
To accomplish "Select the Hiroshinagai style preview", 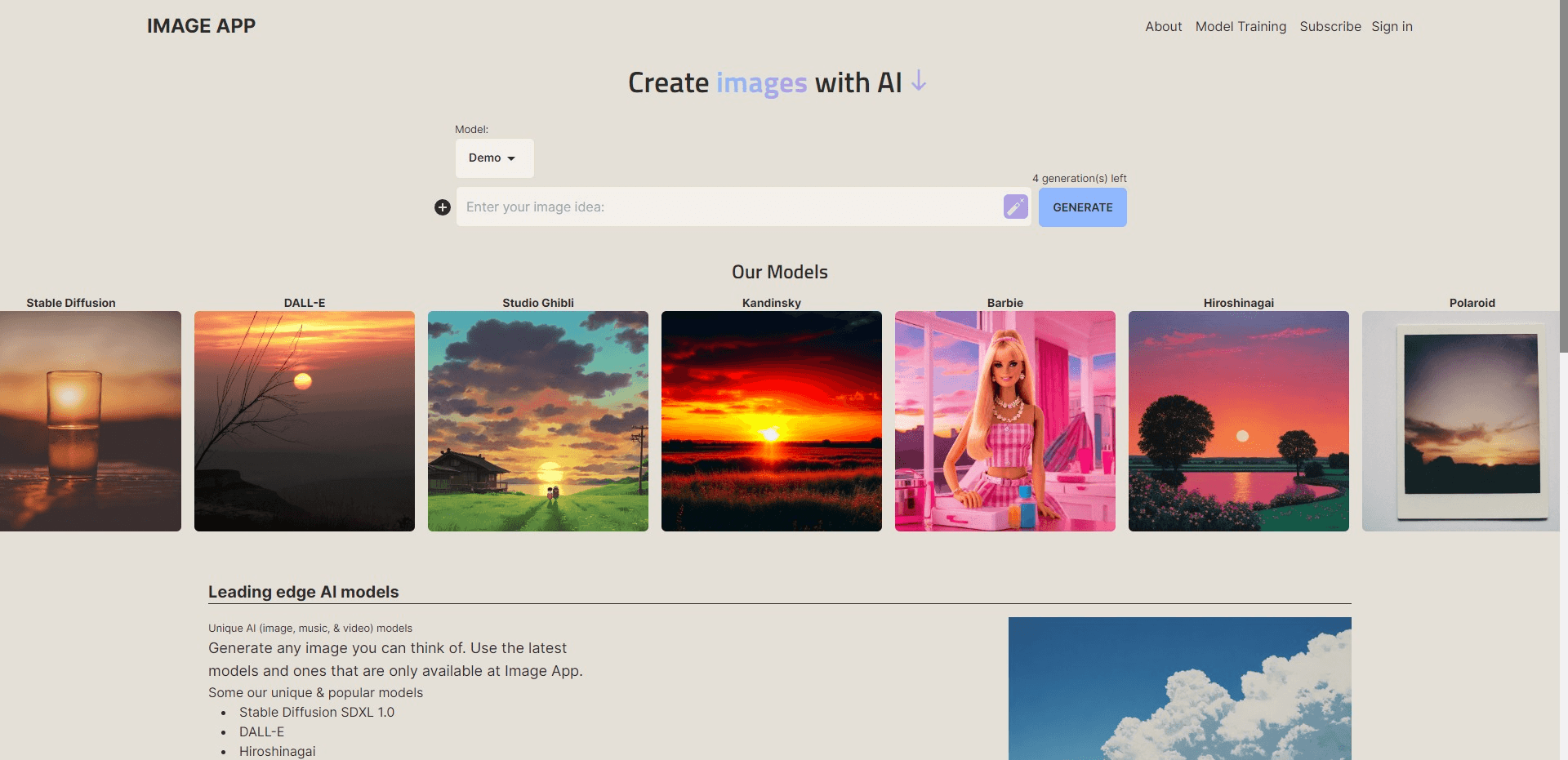I will (1238, 421).
